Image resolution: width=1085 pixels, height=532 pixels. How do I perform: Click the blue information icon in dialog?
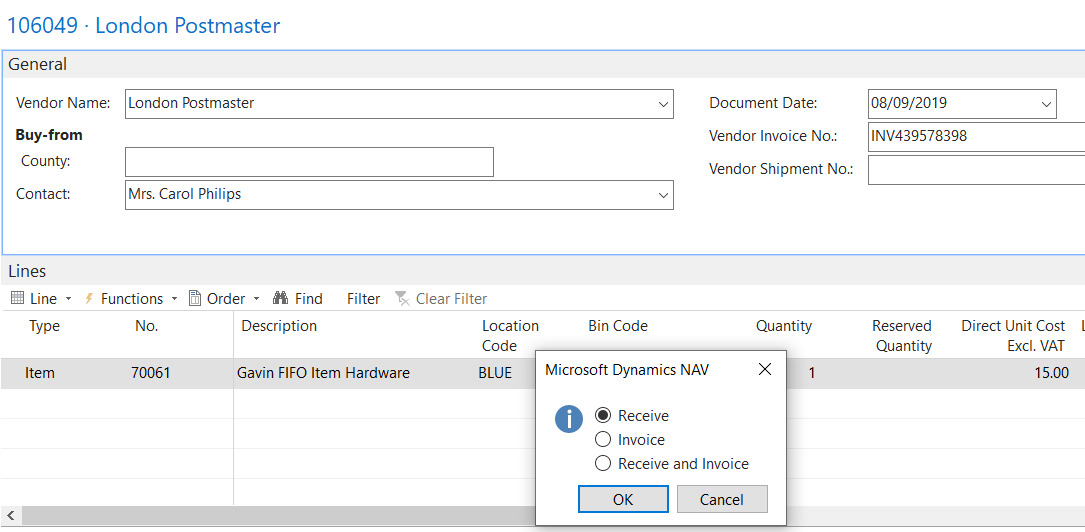click(x=569, y=419)
